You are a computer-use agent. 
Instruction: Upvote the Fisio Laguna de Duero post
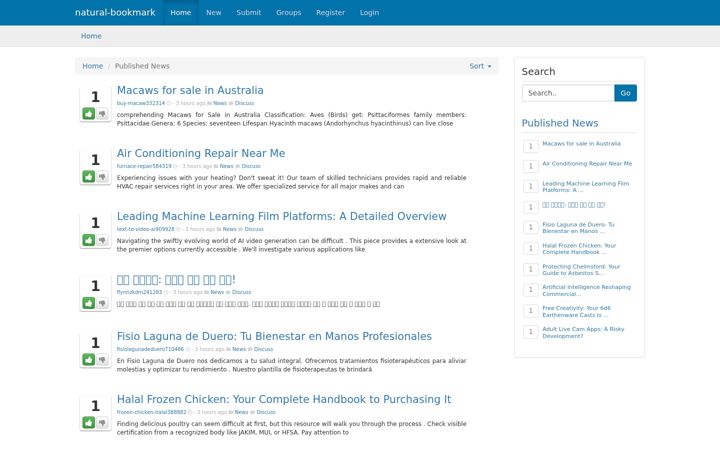pos(89,360)
